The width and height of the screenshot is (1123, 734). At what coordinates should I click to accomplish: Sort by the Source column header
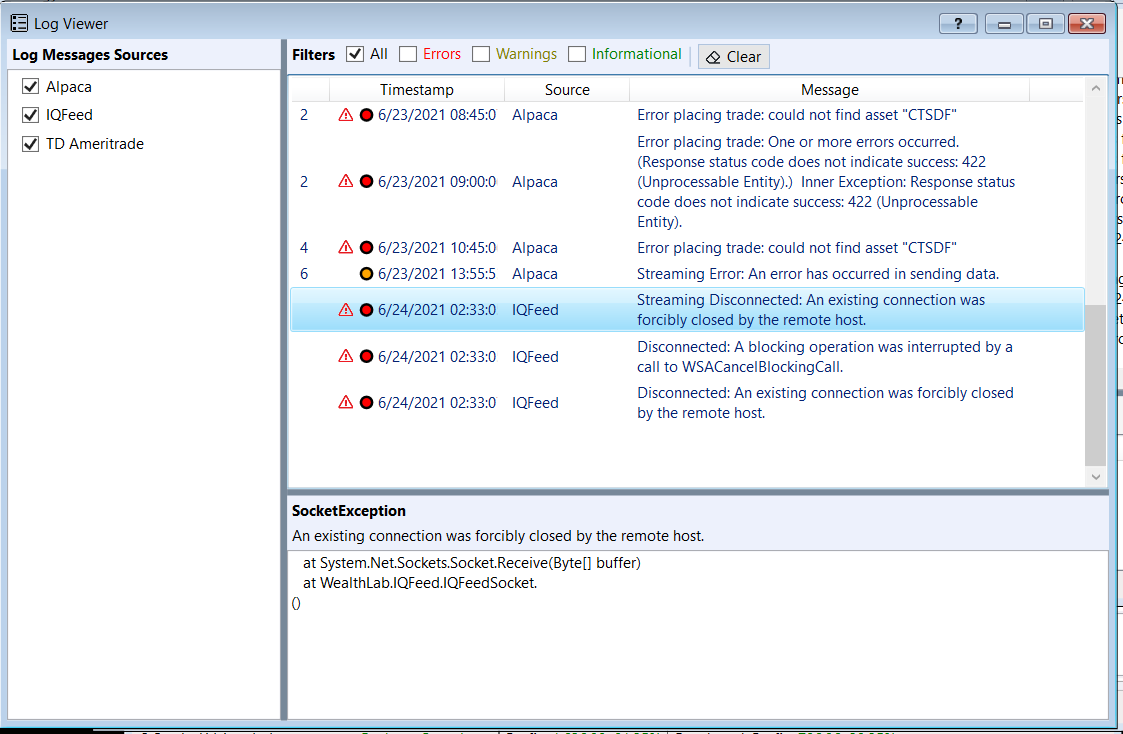click(x=567, y=90)
